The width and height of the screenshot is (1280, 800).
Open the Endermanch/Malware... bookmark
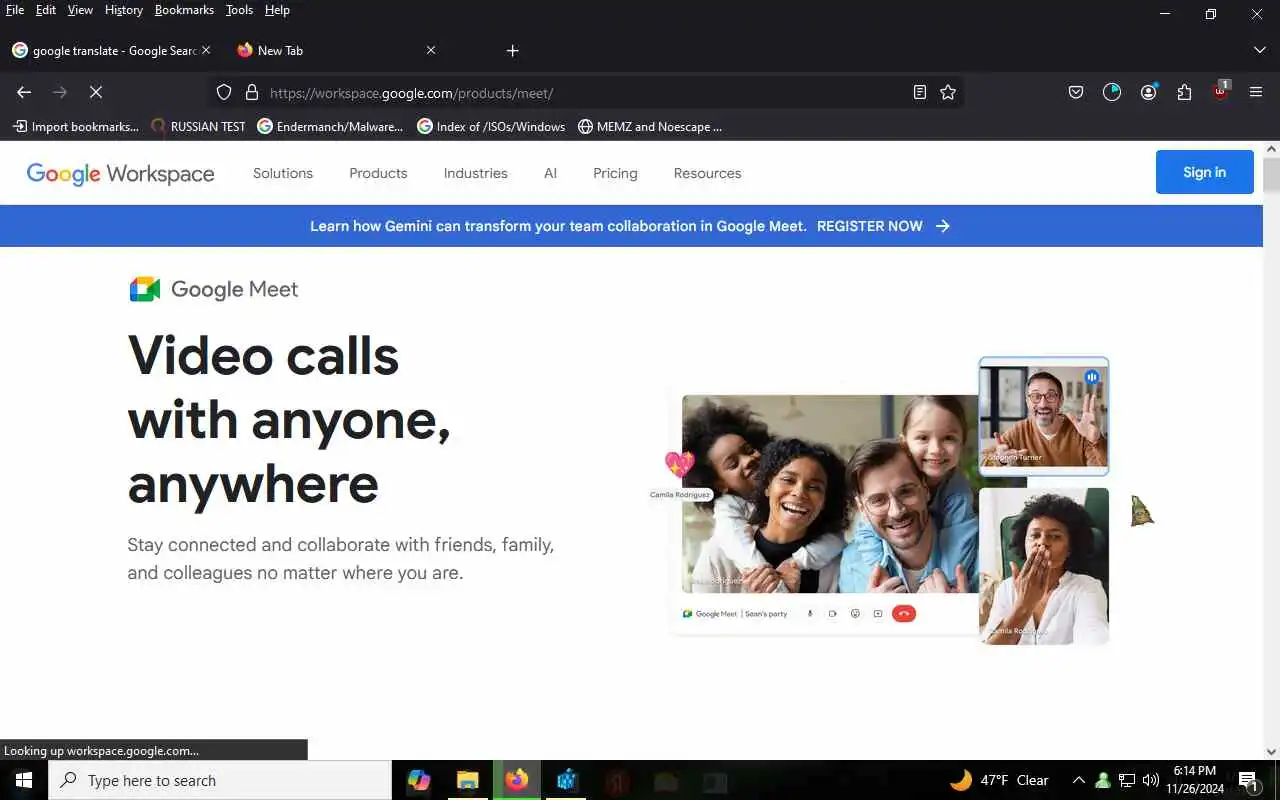tap(330, 127)
